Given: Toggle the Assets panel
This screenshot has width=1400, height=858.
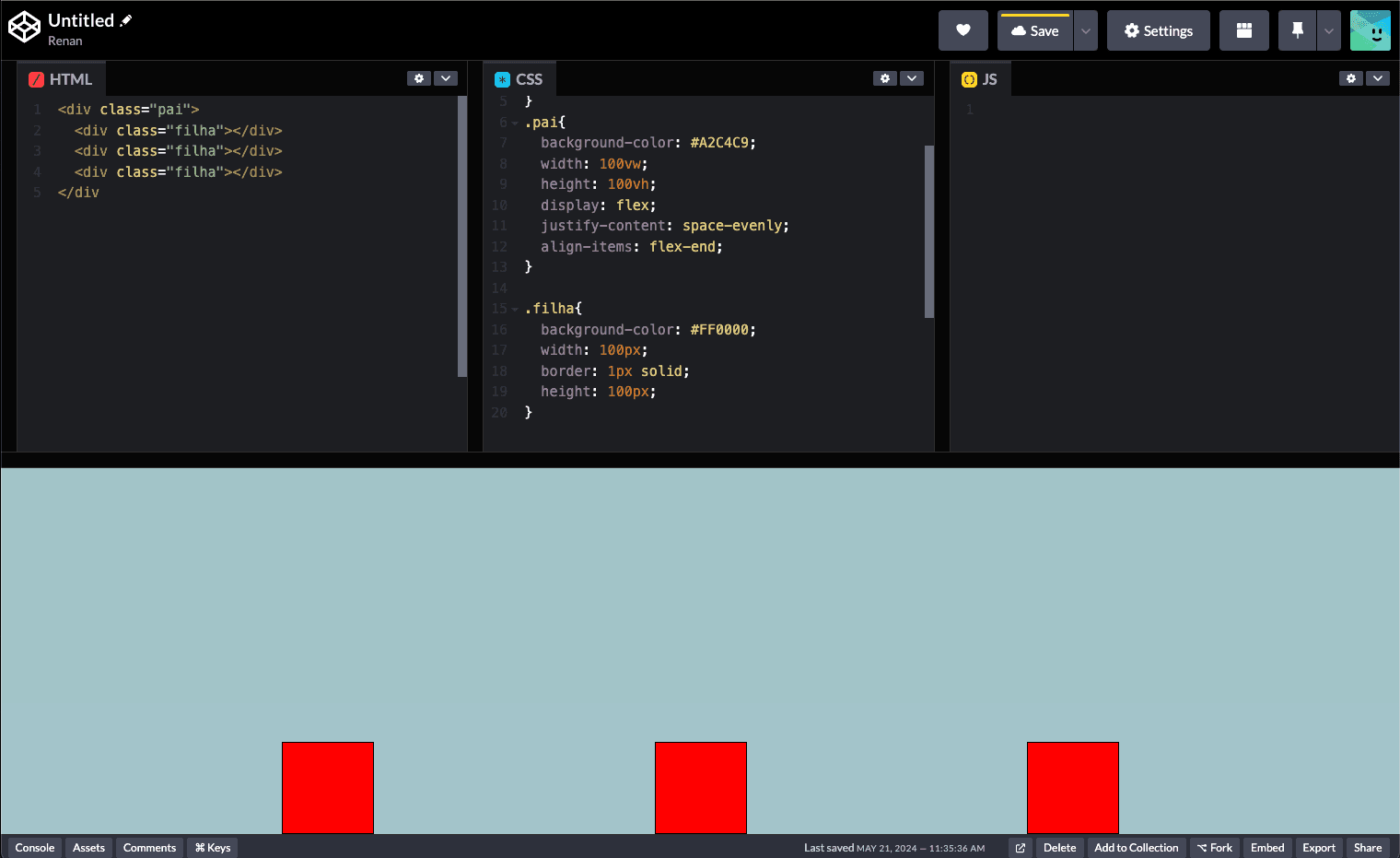Looking at the screenshot, I should coord(88,848).
